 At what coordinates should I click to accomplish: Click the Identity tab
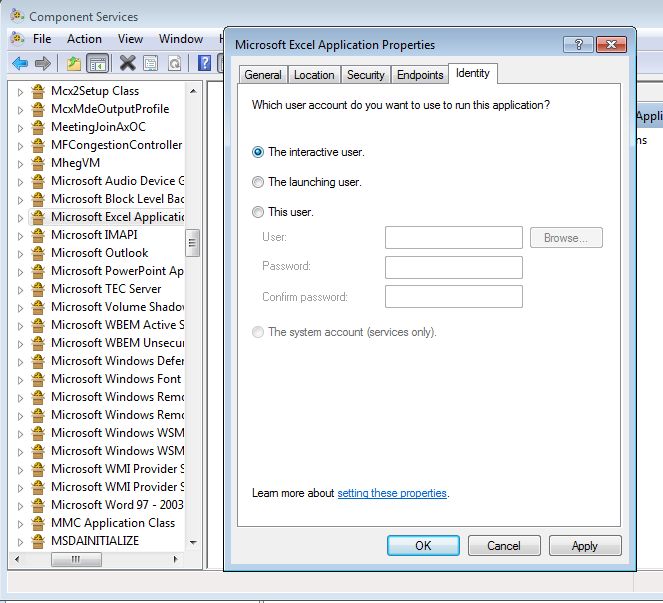[x=473, y=73]
